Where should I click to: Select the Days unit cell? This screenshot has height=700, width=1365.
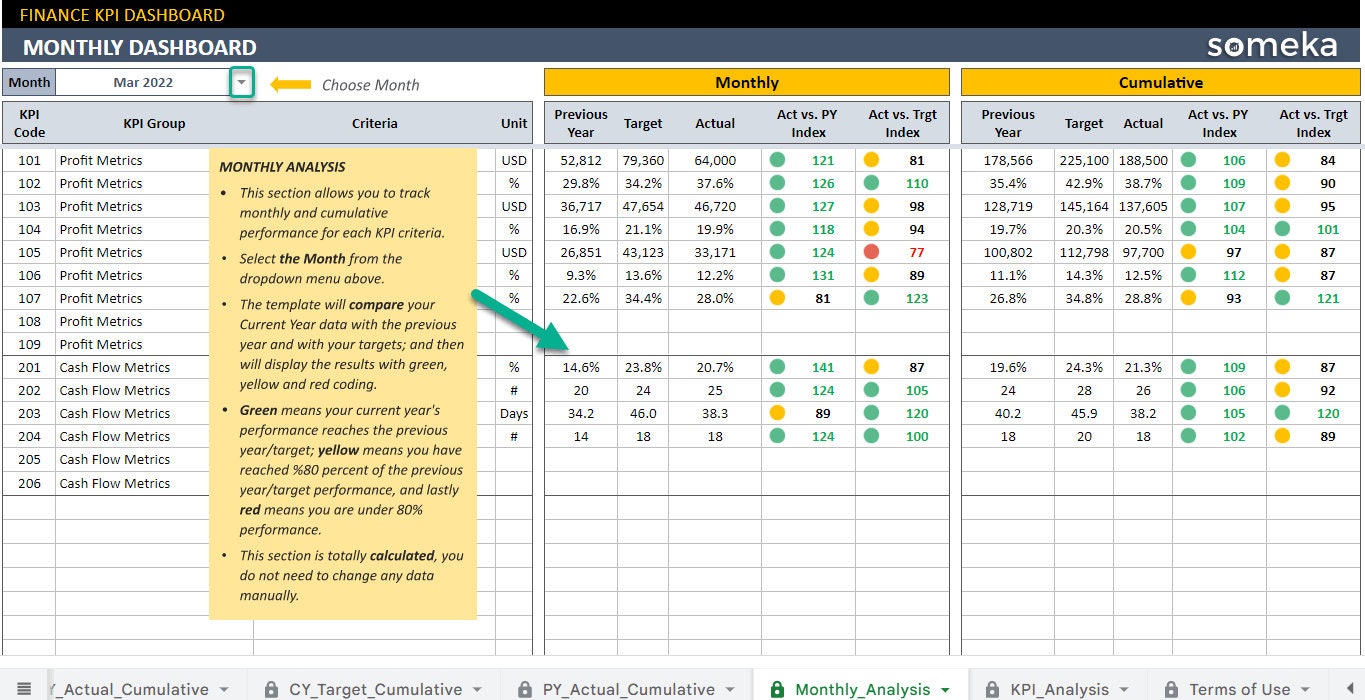tap(514, 413)
